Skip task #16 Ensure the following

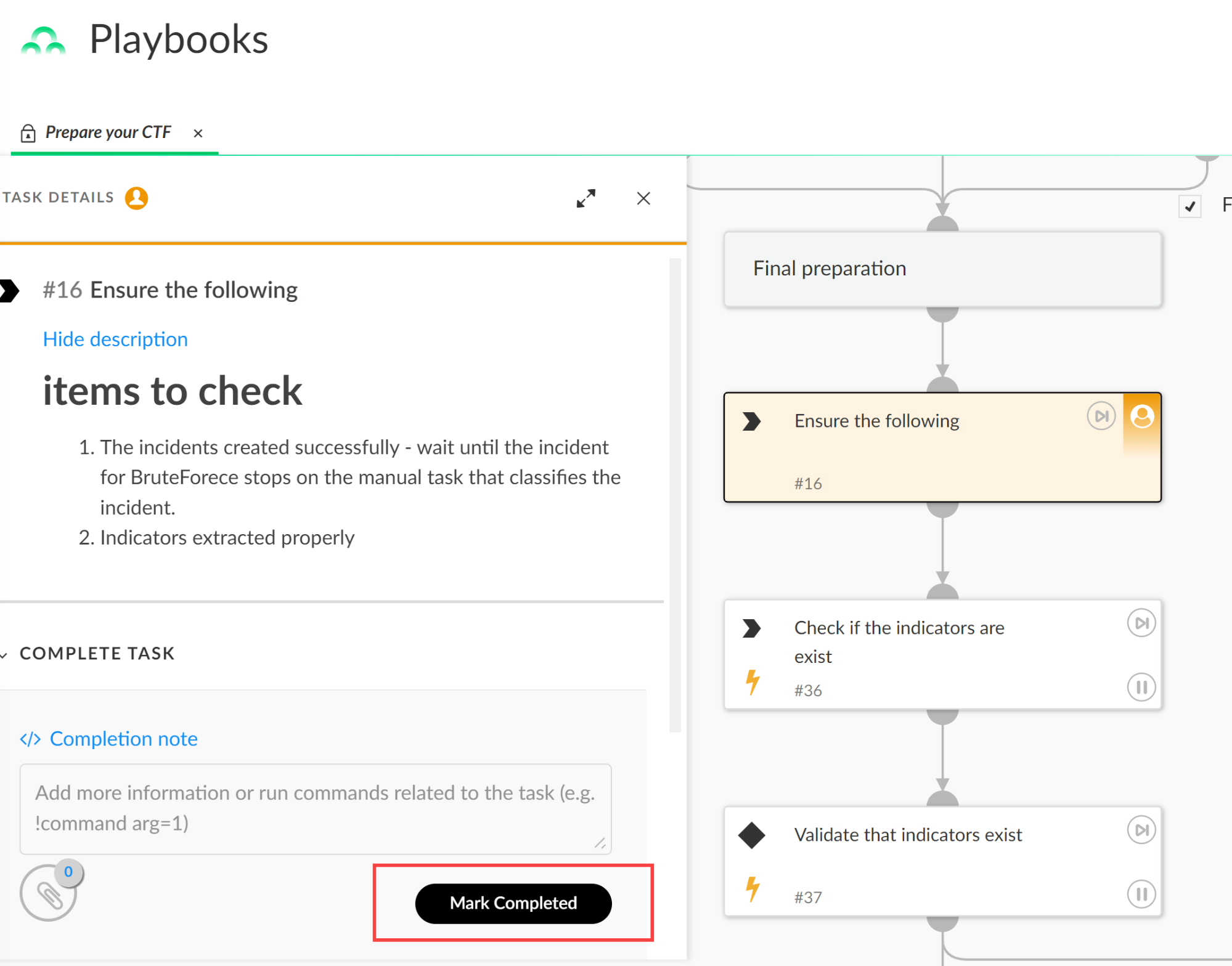[1100, 416]
